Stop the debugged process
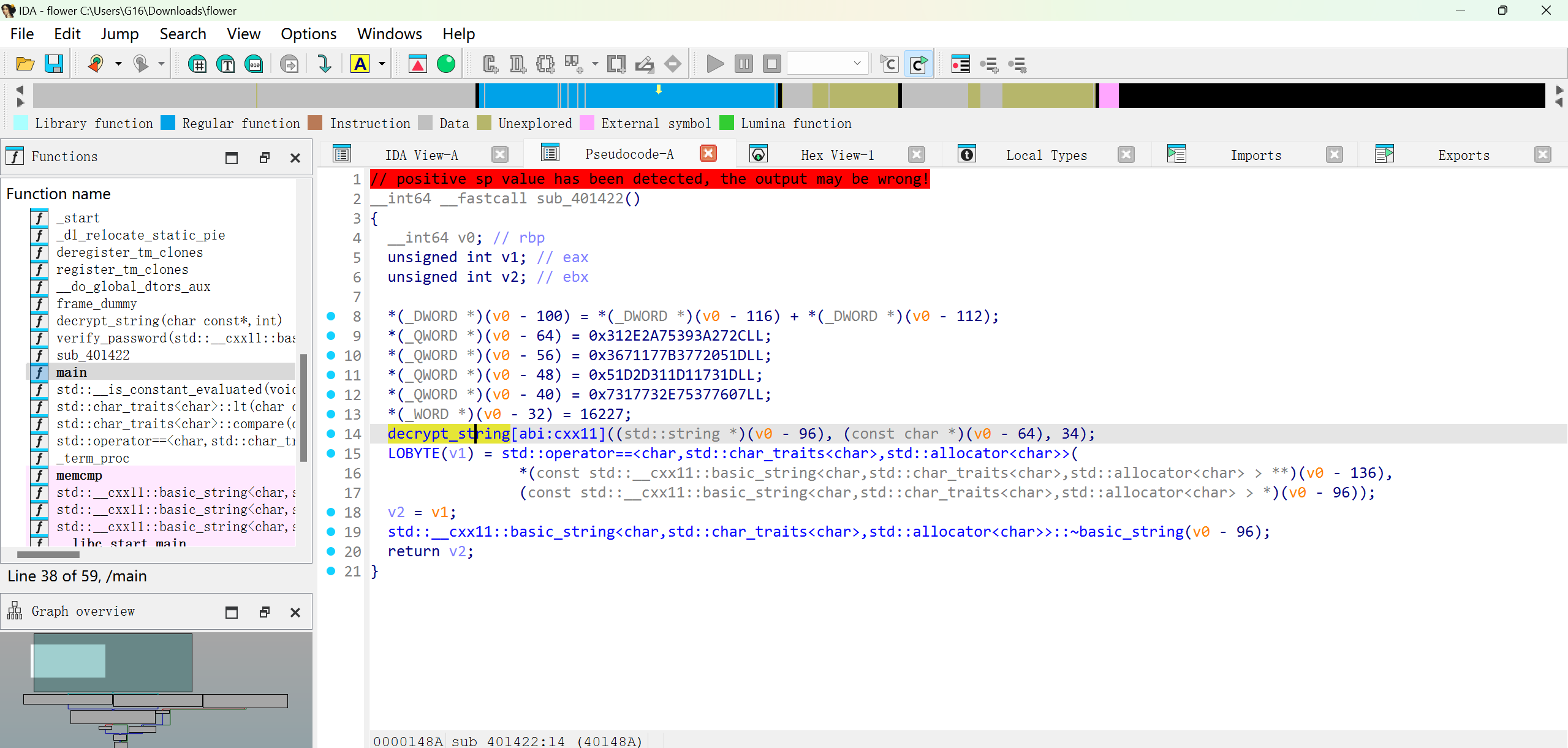This screenshot has height=748, width=1568. (x=771, y=63)
